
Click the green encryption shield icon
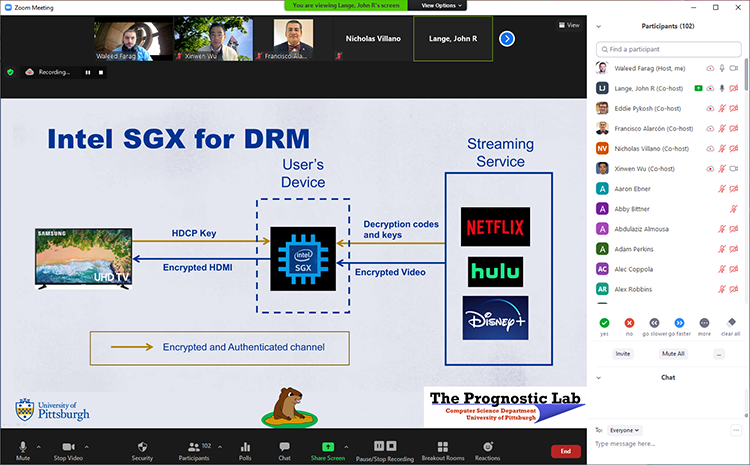(x=10, y=72)
